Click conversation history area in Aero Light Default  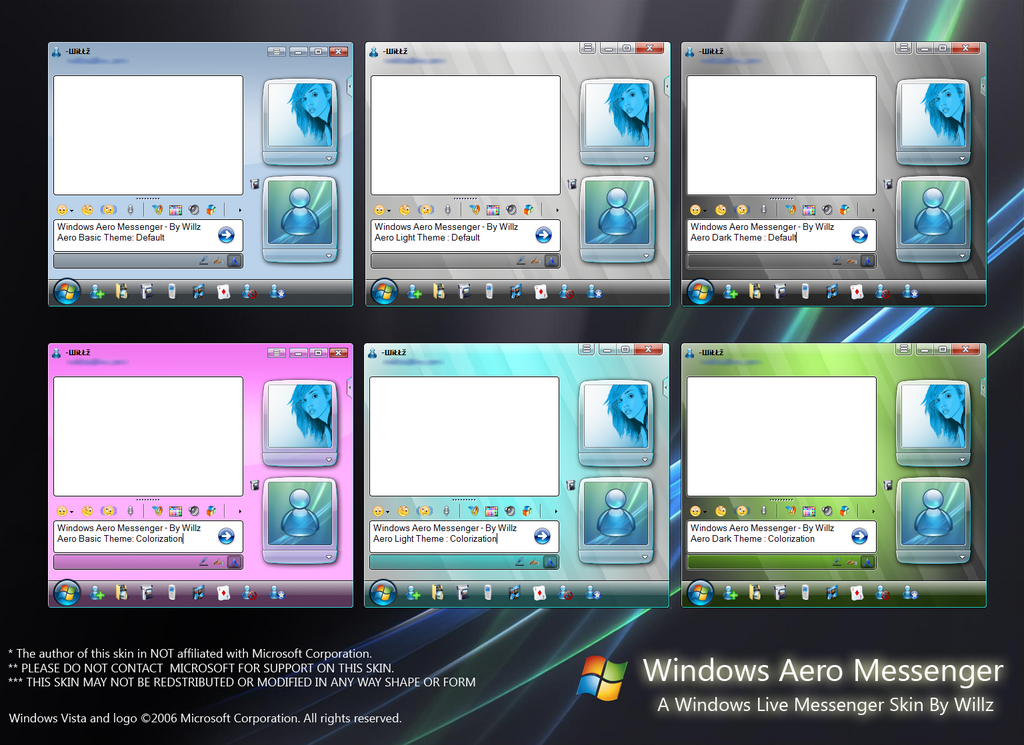[x=466, y=135]
